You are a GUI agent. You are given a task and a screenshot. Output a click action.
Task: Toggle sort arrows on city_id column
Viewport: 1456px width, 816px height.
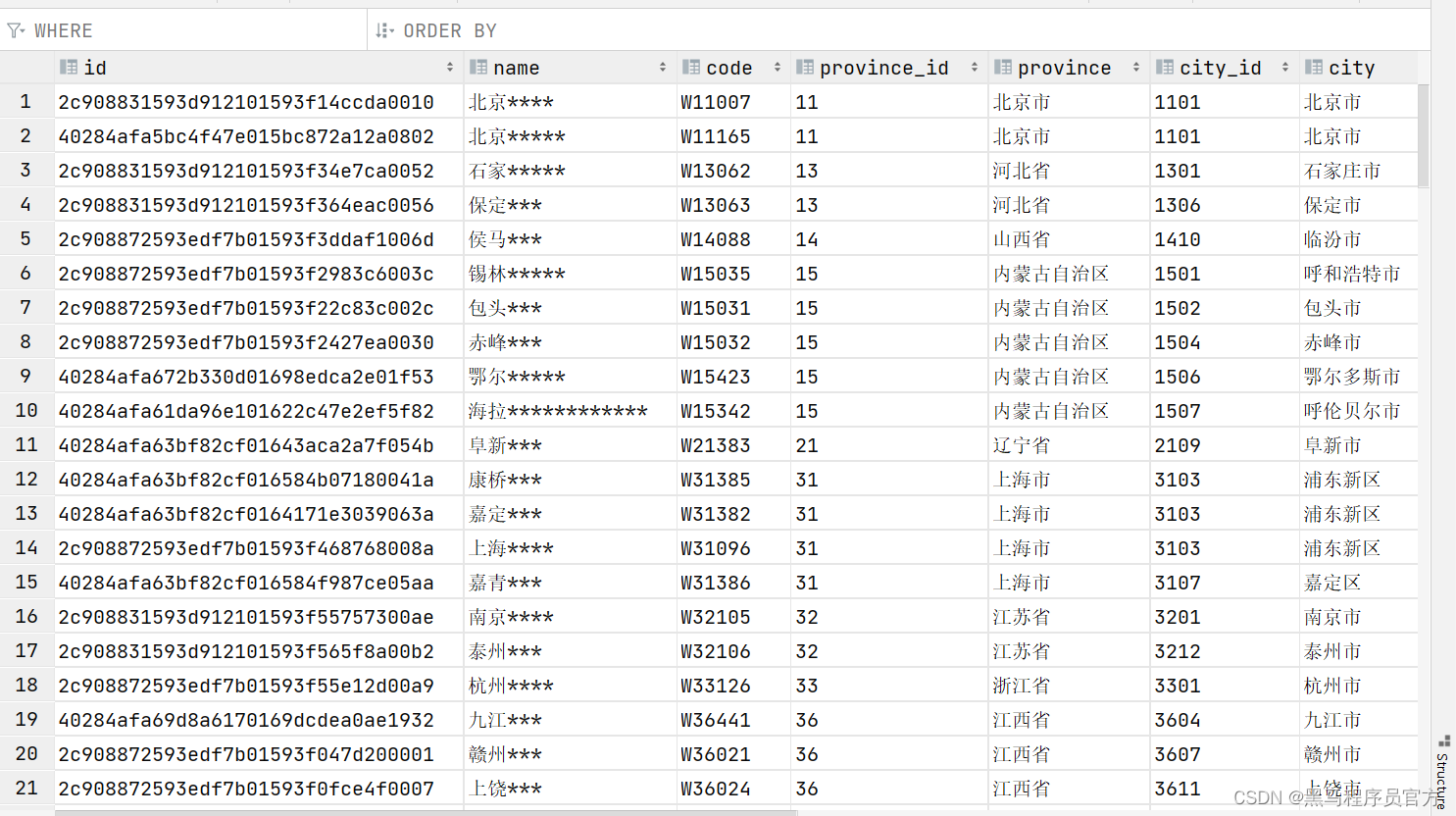coord(1285,68)
